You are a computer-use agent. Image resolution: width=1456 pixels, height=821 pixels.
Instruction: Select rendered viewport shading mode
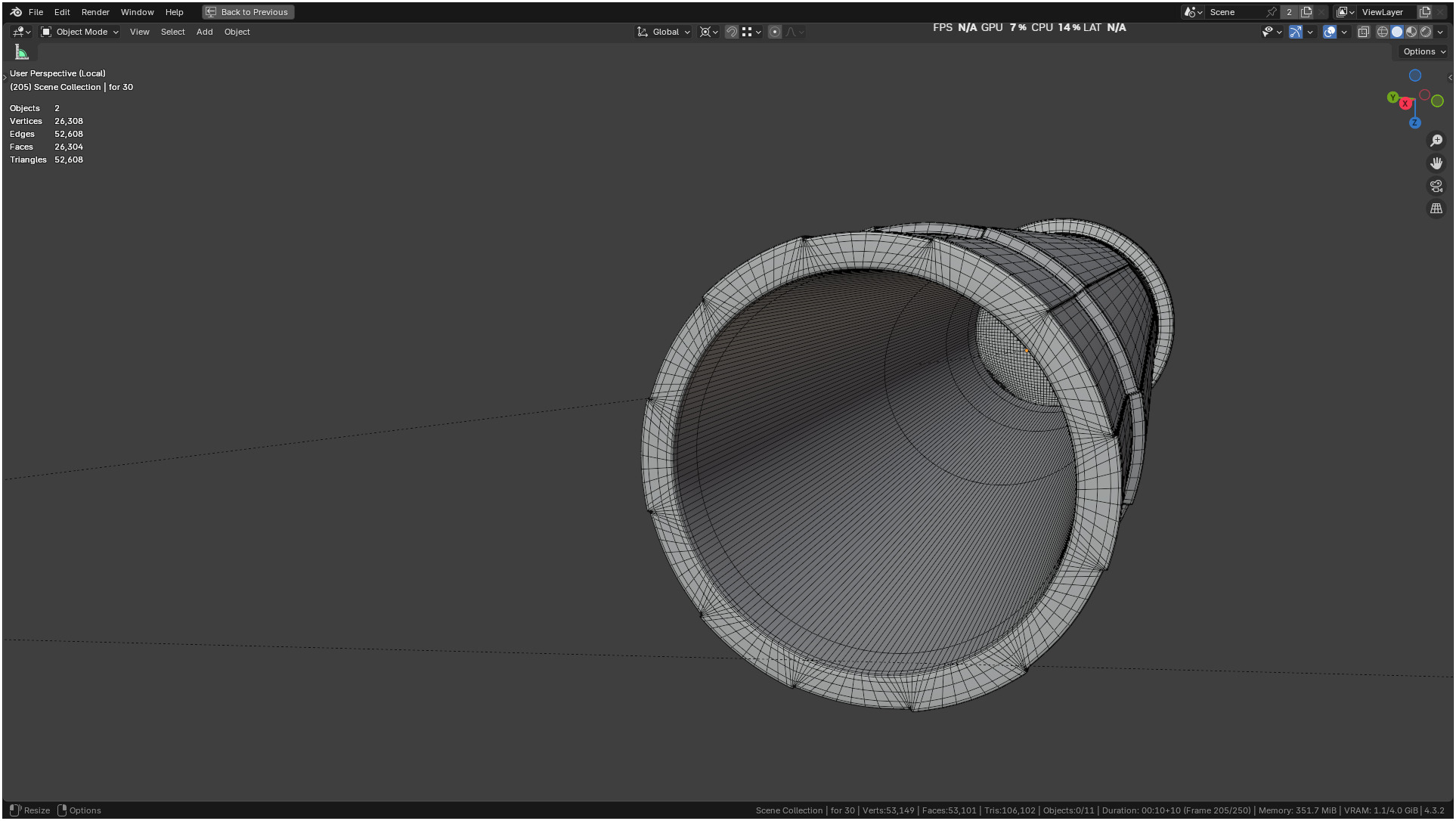tap(1426, 32)
